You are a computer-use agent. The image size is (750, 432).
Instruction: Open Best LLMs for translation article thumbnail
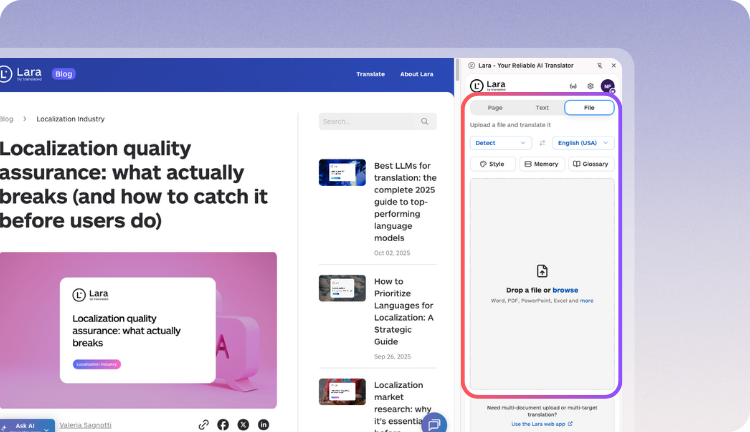click(342, 173)
